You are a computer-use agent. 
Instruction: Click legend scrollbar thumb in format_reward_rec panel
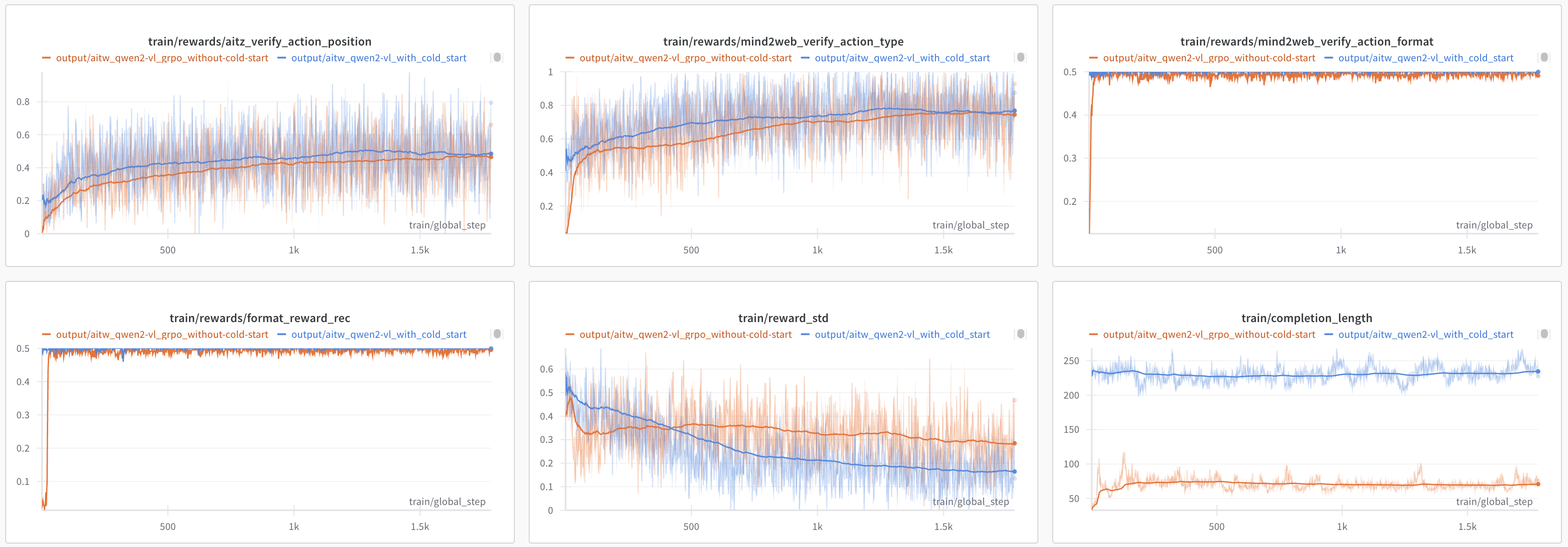click(497, 333)
